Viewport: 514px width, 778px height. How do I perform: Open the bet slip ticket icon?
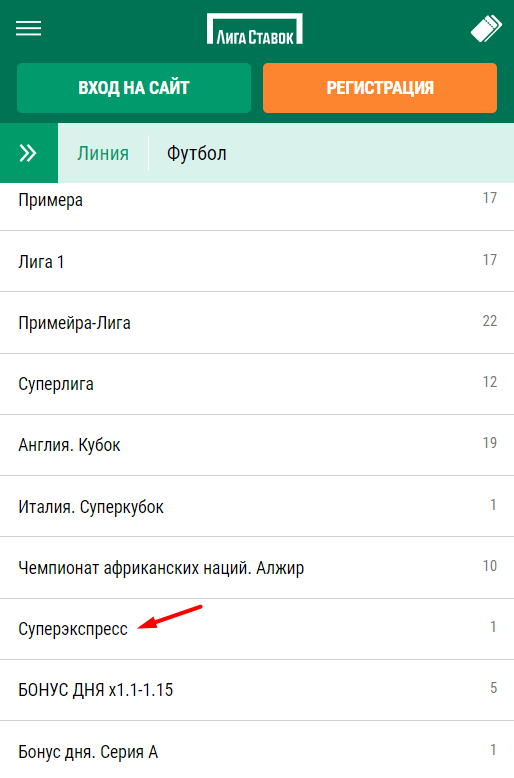pyautogui.click(x=486, y=29)
